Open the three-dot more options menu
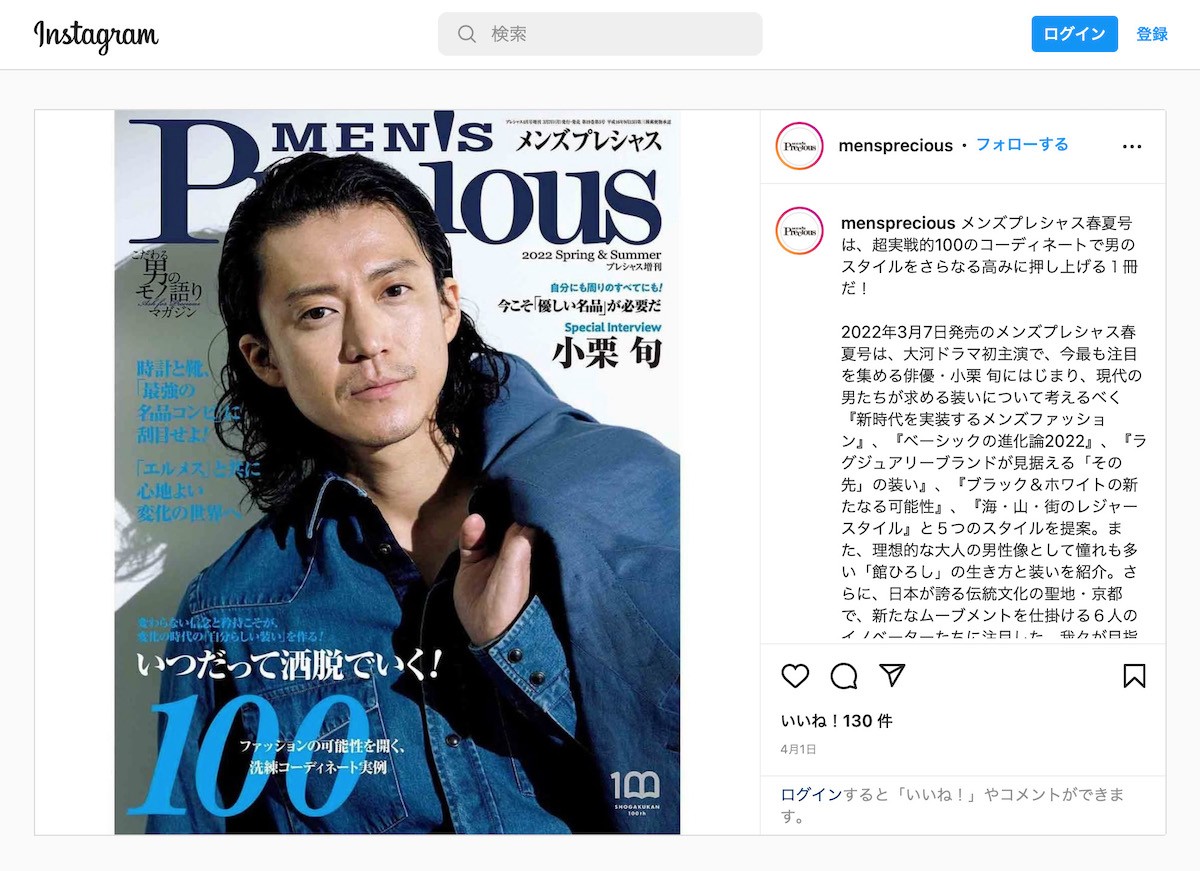1200x871 pixels. click(x=1132, y=146)
